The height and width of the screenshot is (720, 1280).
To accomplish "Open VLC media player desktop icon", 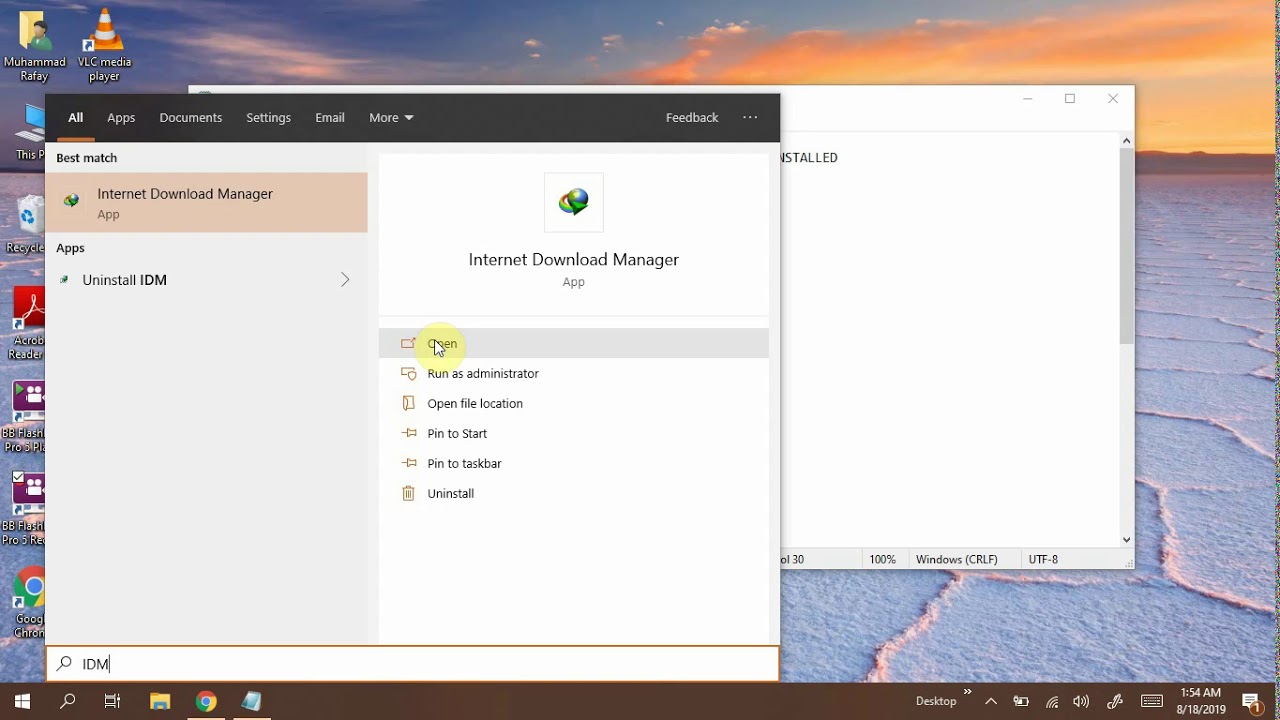I will (105, 46).
